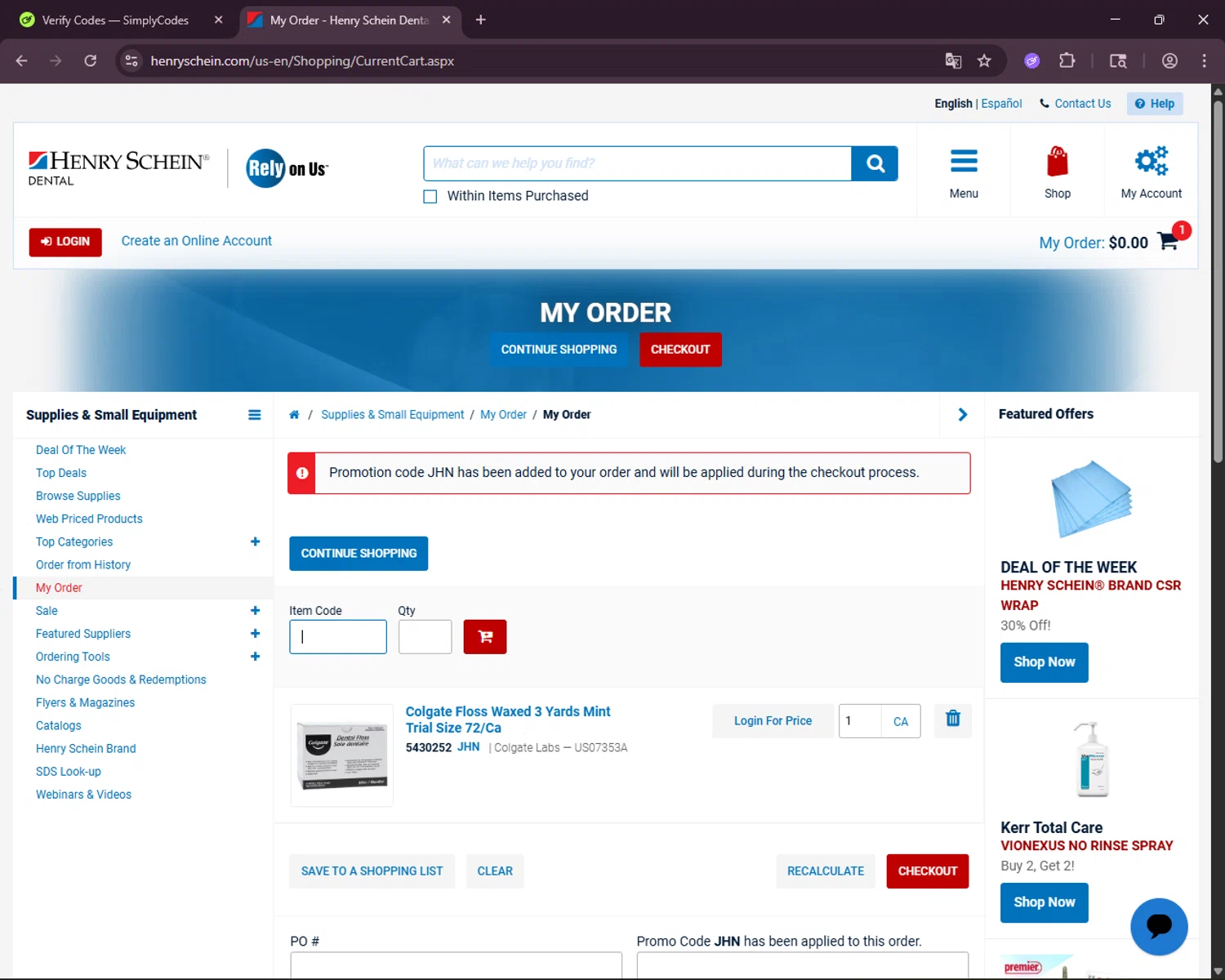
Task: Open browser extensions puzzle icon
Action: (1067, 60)
